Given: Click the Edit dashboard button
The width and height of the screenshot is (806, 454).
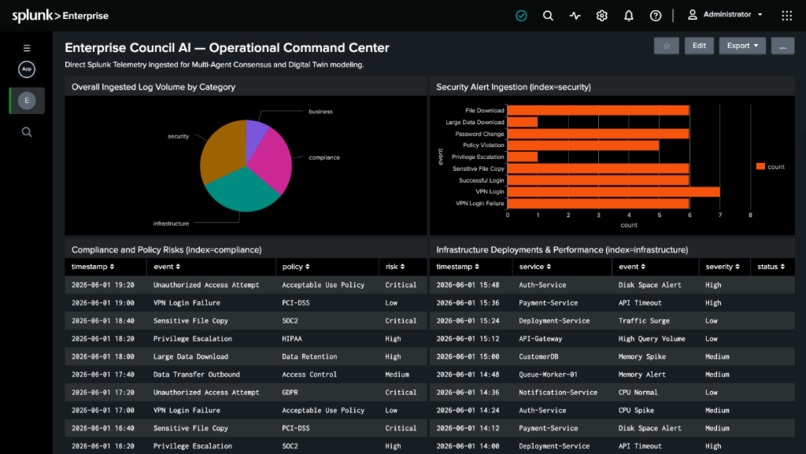Looking at the screenshot, I should 699,46.
